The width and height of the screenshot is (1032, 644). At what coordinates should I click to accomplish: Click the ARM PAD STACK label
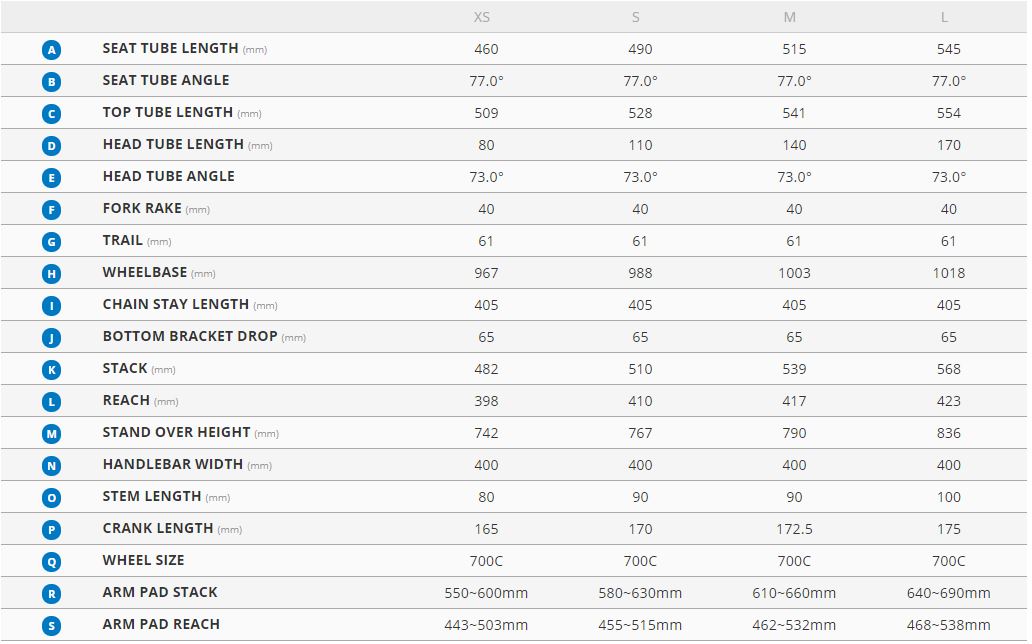click(x=160, y=592)
